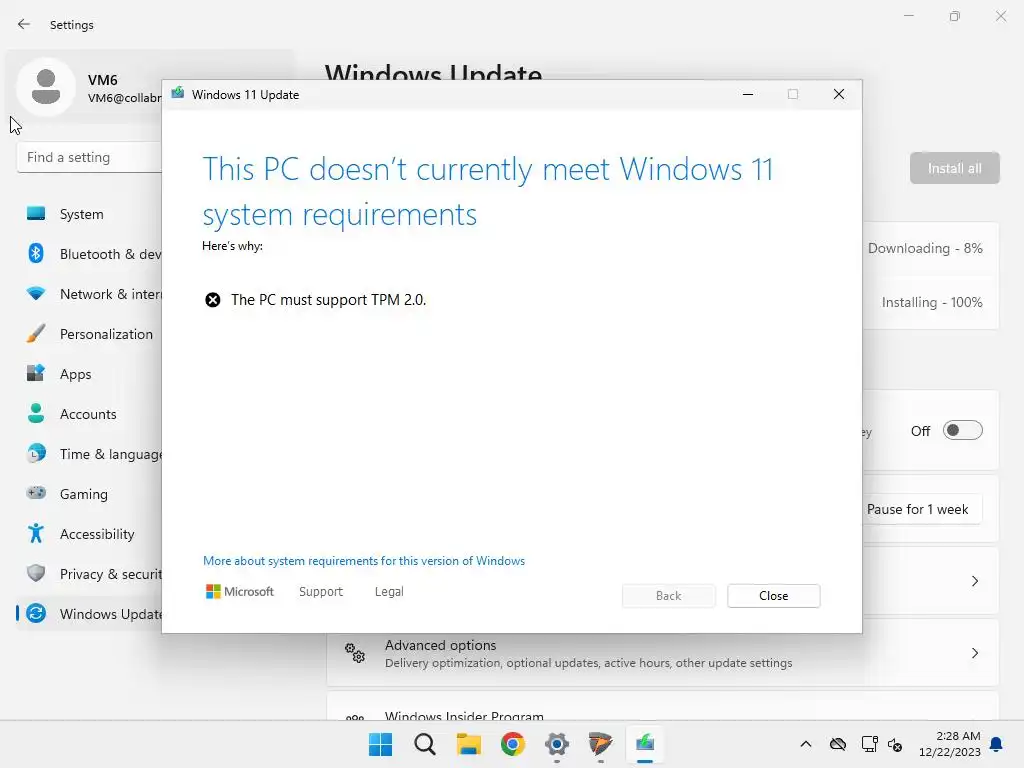Close the Windows 11 Update dialog with X
This screenshot has width=1024, height=768.
click(x=839, y=94)
